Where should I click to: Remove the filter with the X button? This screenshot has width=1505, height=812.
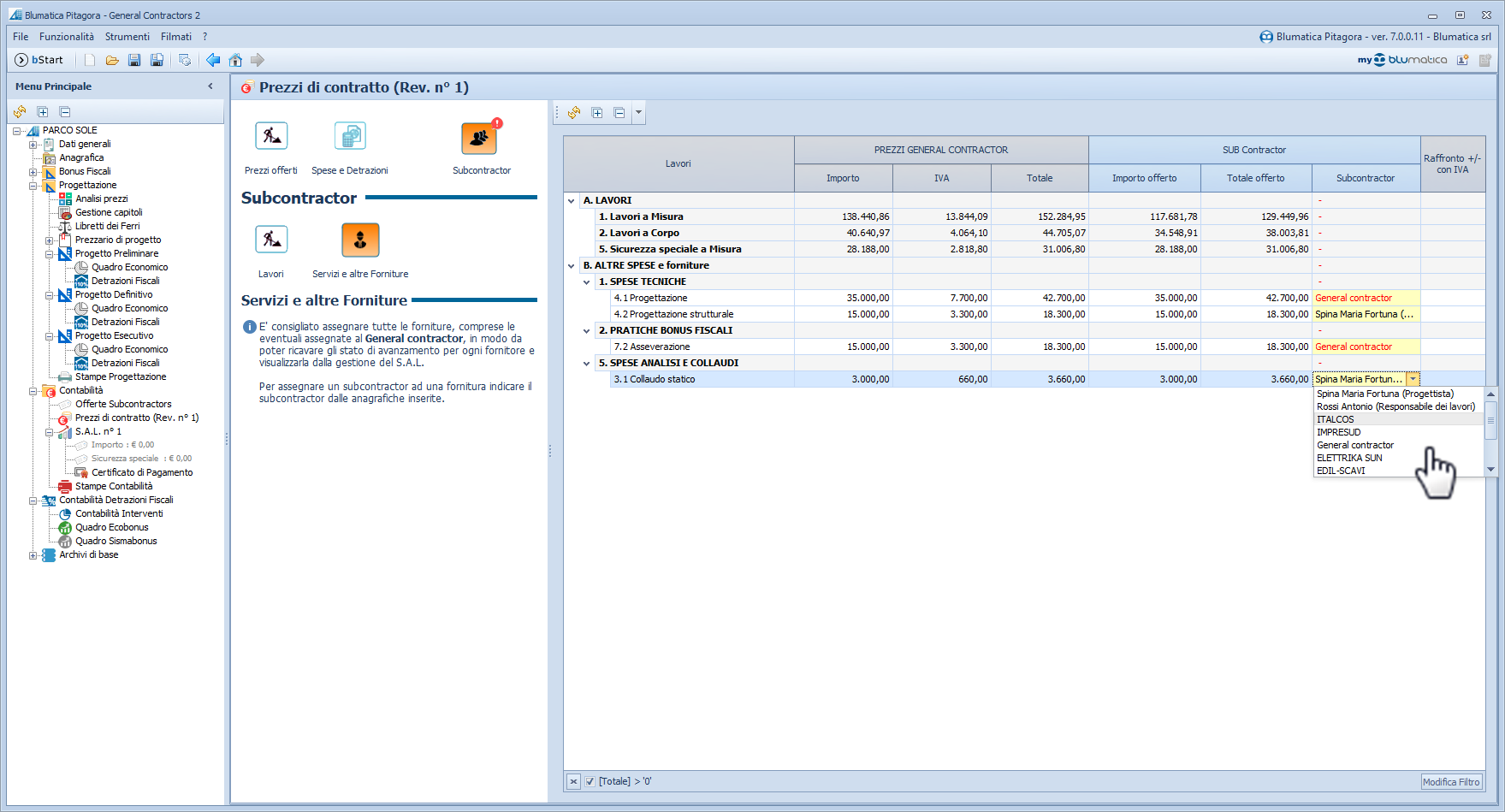point(573,781)
